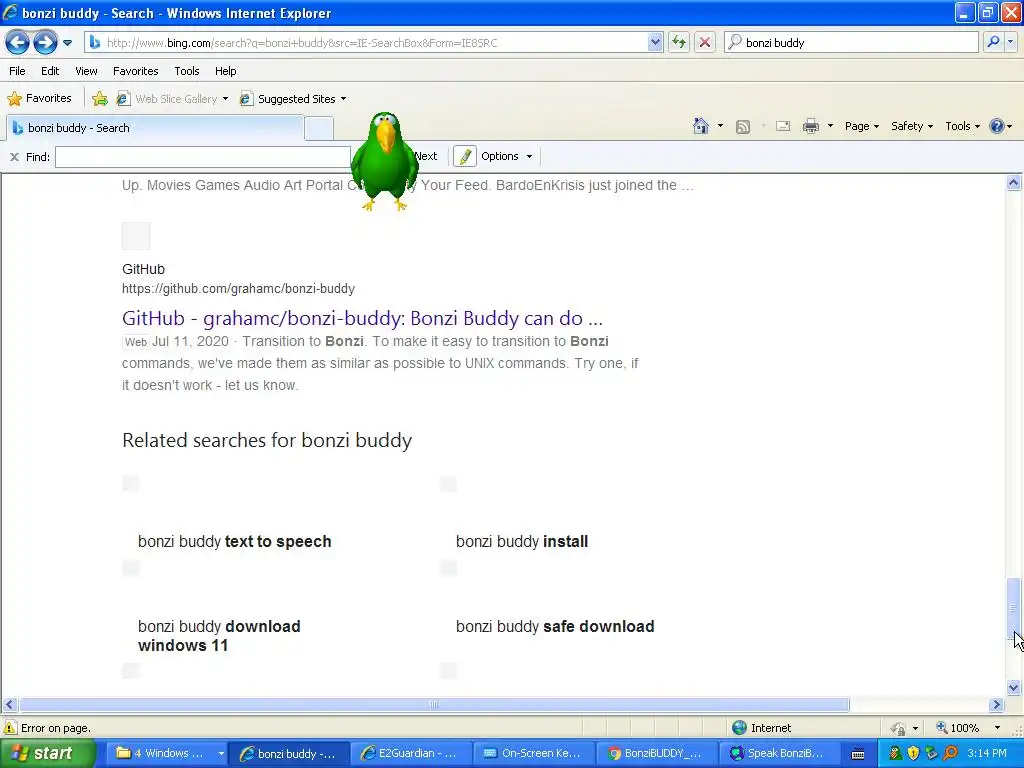
Task: Click the vertical scrollbar down arrow
Action: [1014, 687]
